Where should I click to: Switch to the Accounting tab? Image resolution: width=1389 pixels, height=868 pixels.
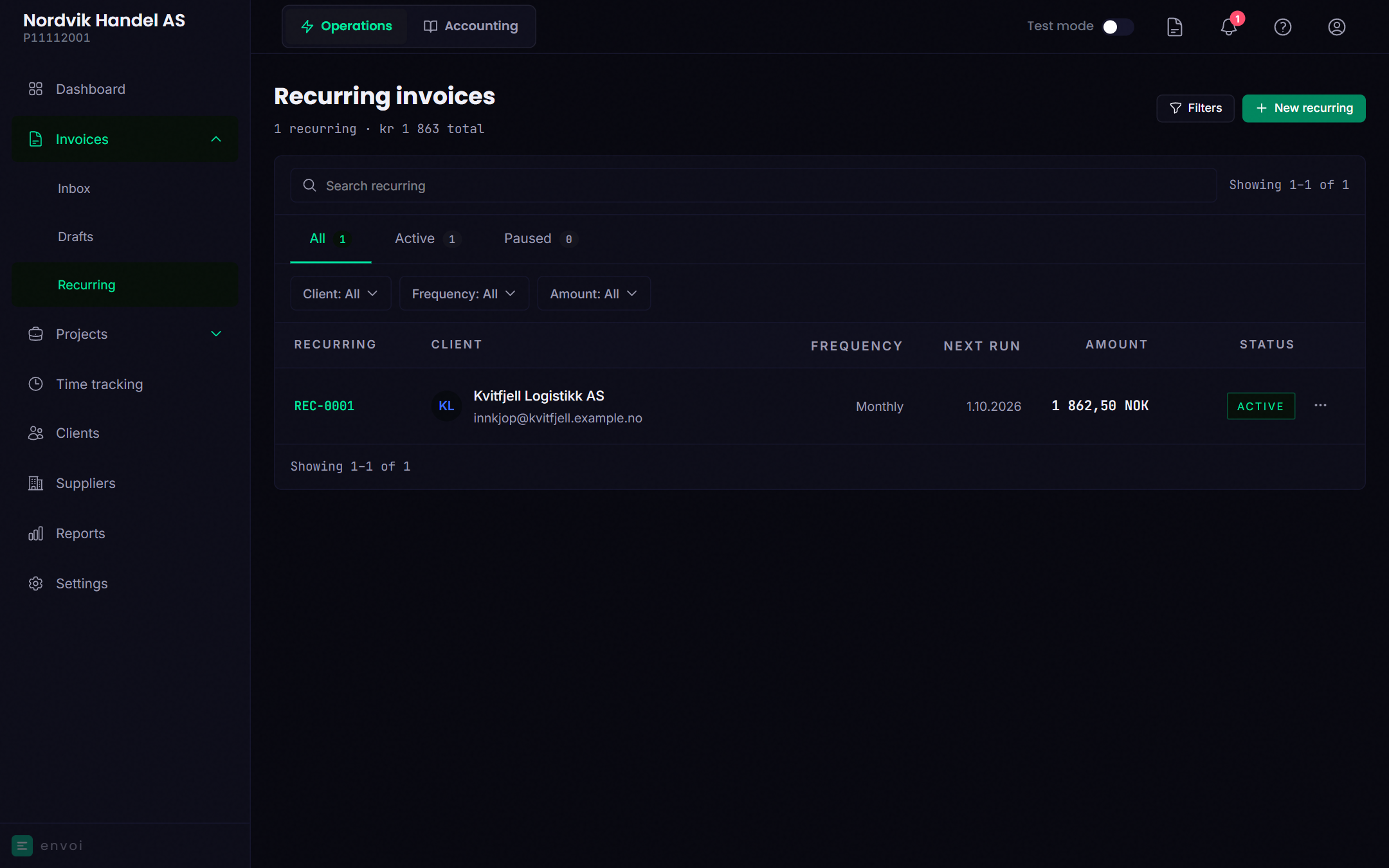click(470, 26)
